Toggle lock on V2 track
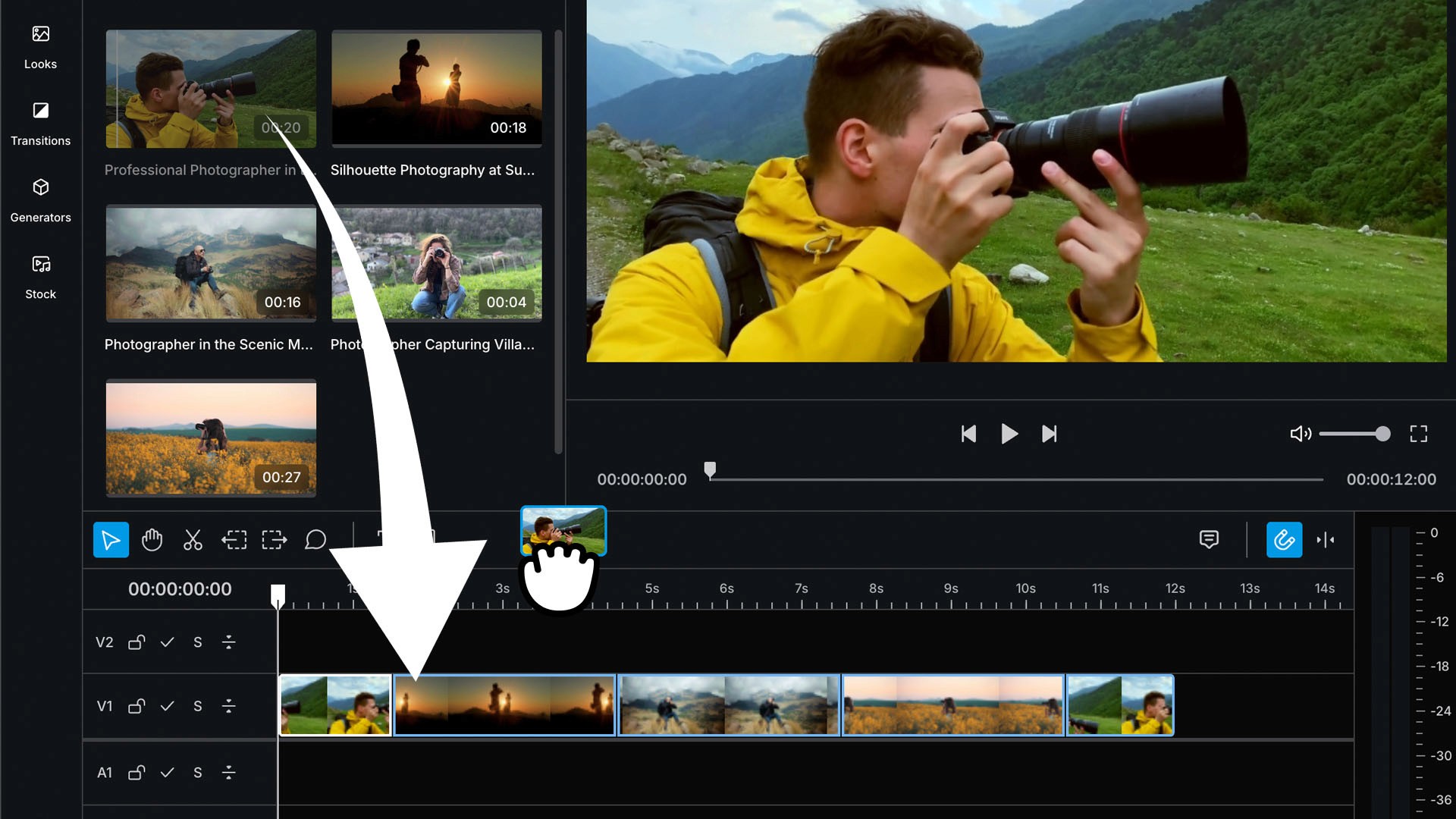 pyautogui.click(x=136, y=642)
